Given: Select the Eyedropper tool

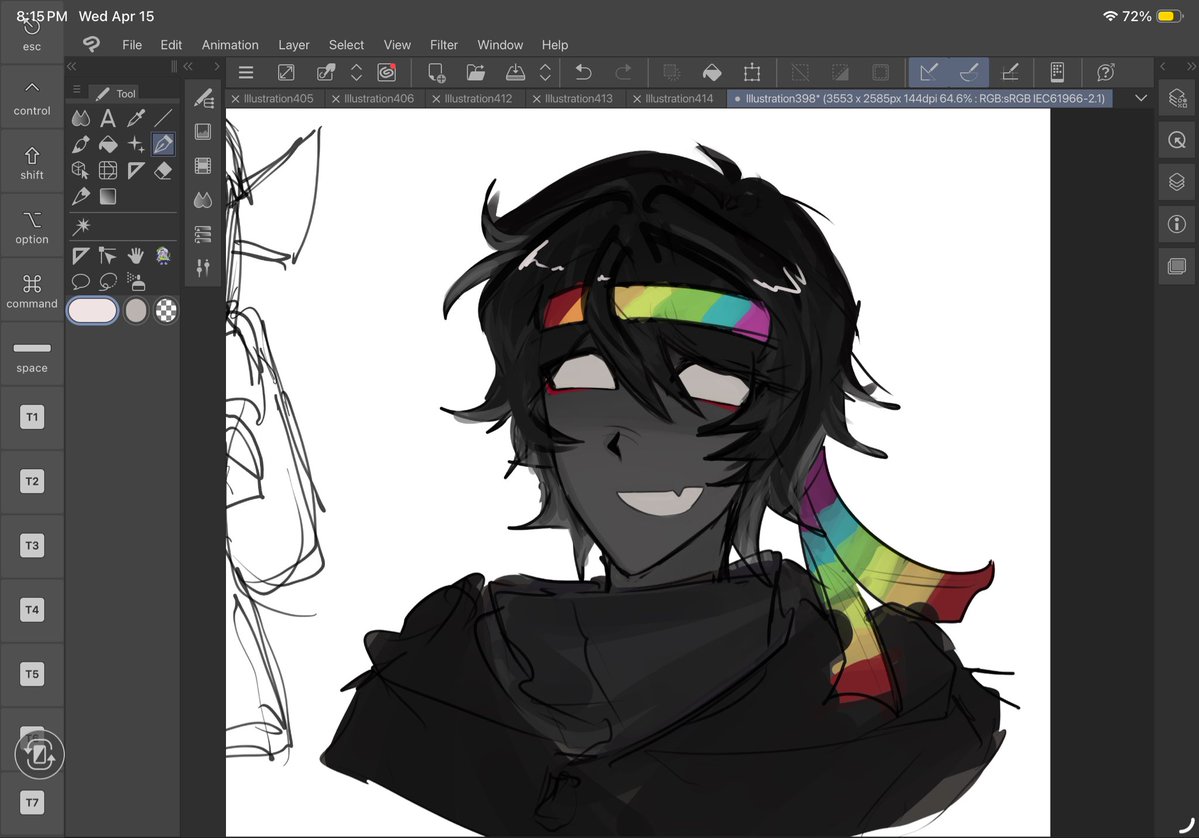Looking at the screenshot, I should click(135, 118).
